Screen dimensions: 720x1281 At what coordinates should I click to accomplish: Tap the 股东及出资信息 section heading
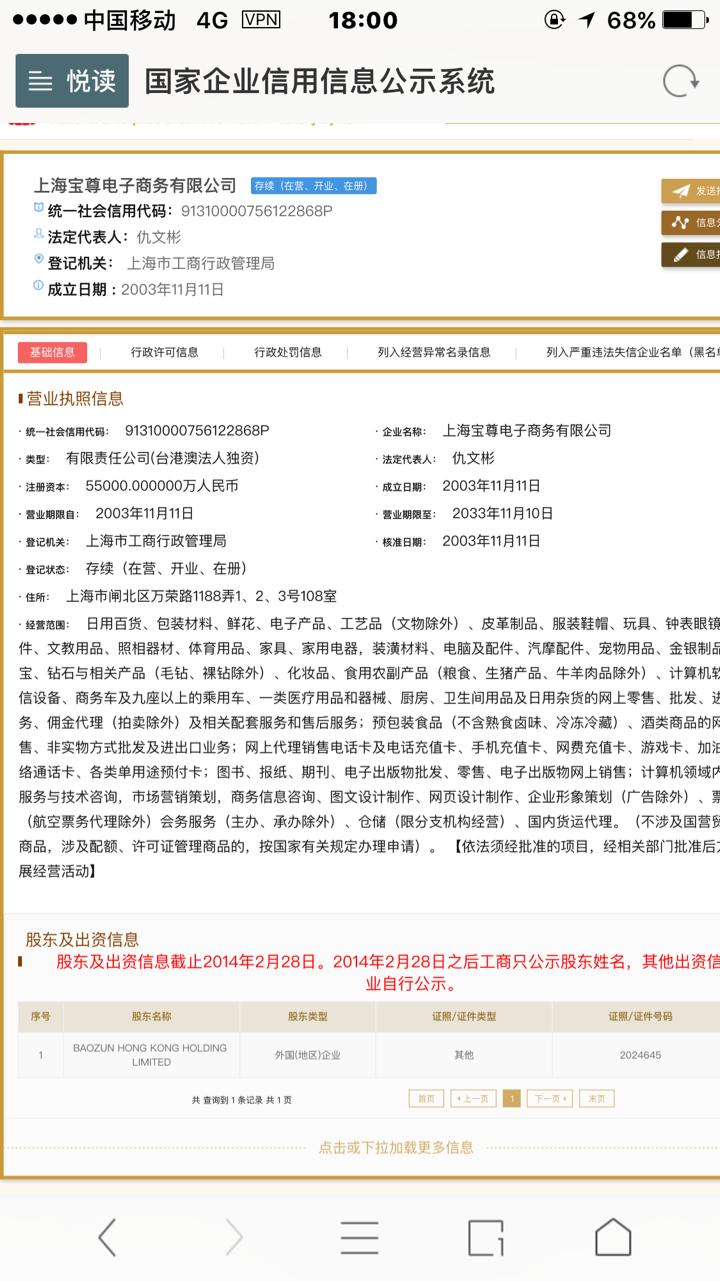(x=82, y=939)
